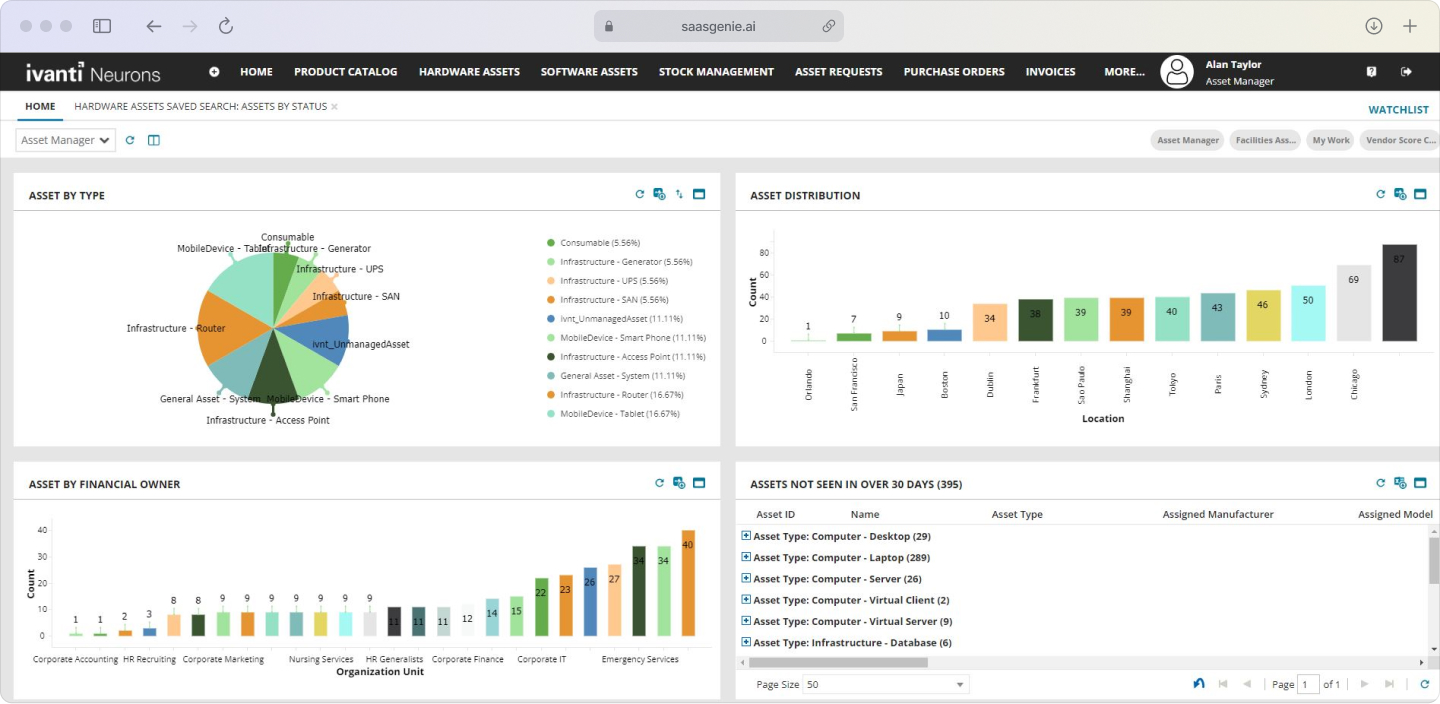
Task: Refresh dashboard using icon beside Asset Manager dropdown
Action: click(x=130, y=140)
